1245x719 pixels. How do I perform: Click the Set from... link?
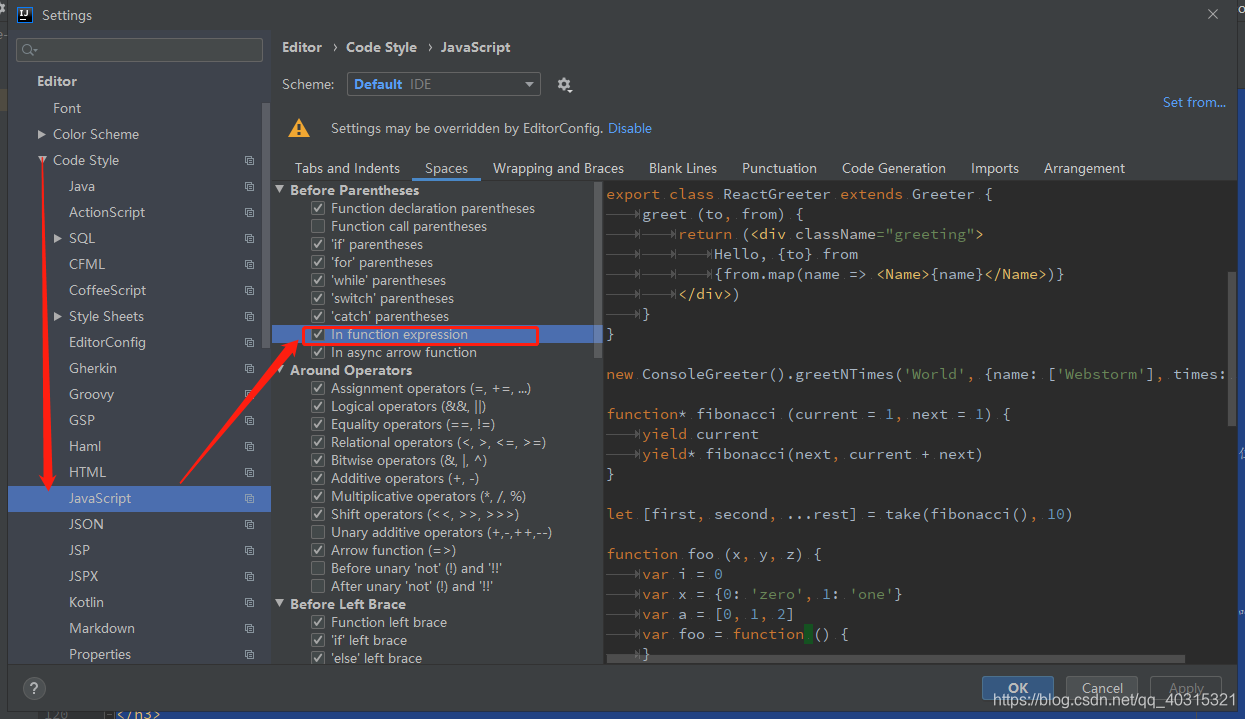[x=1194, y=102]
